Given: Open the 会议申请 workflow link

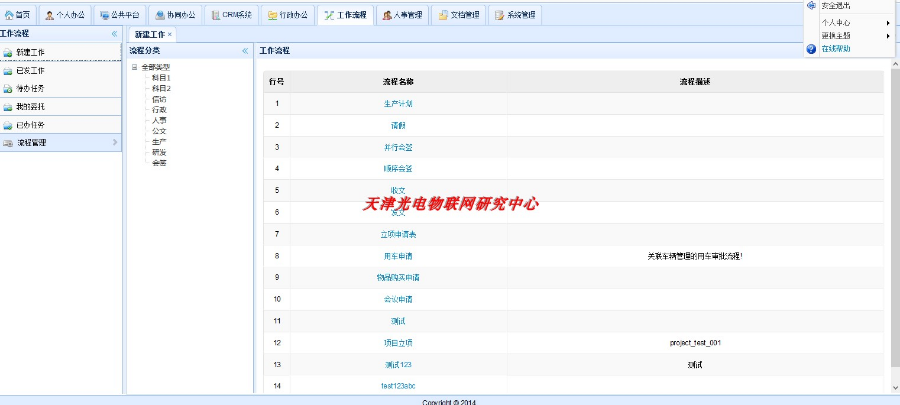Looking at the screenshot, I should (398, 299).
